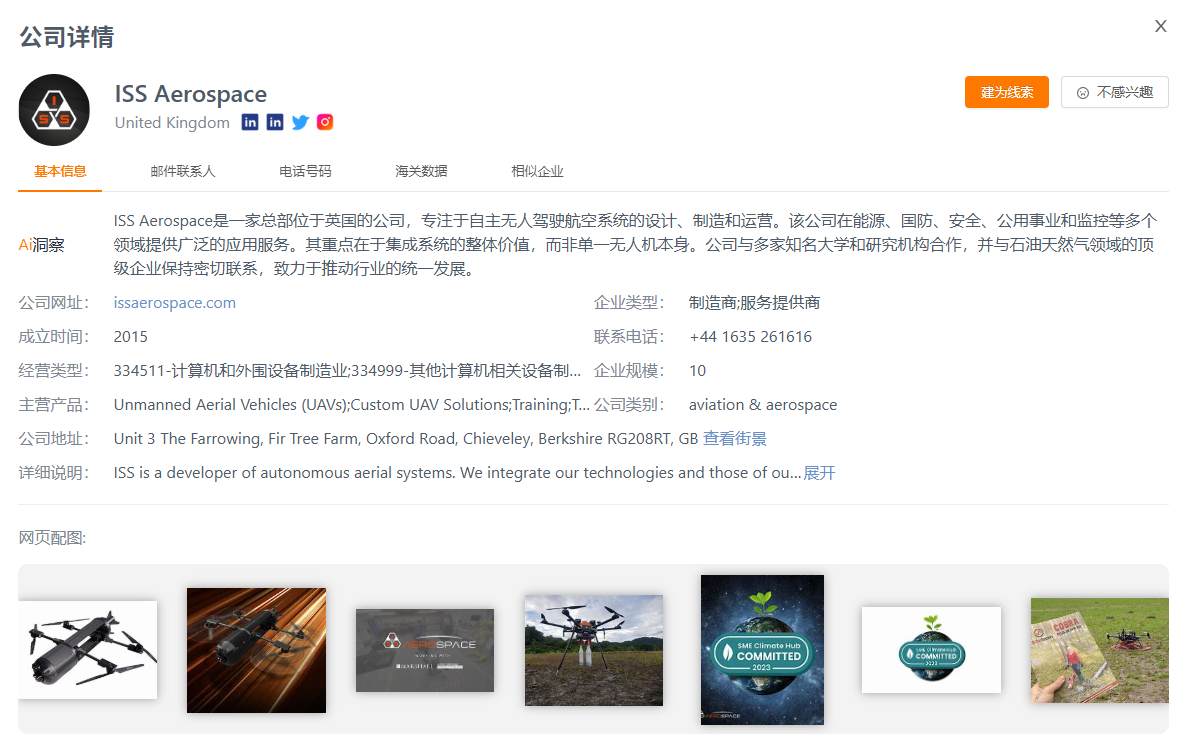Open the first LinkedIn icon link
The height and width of the screenshot is (737, 1189).
click(x=249, y=122)
